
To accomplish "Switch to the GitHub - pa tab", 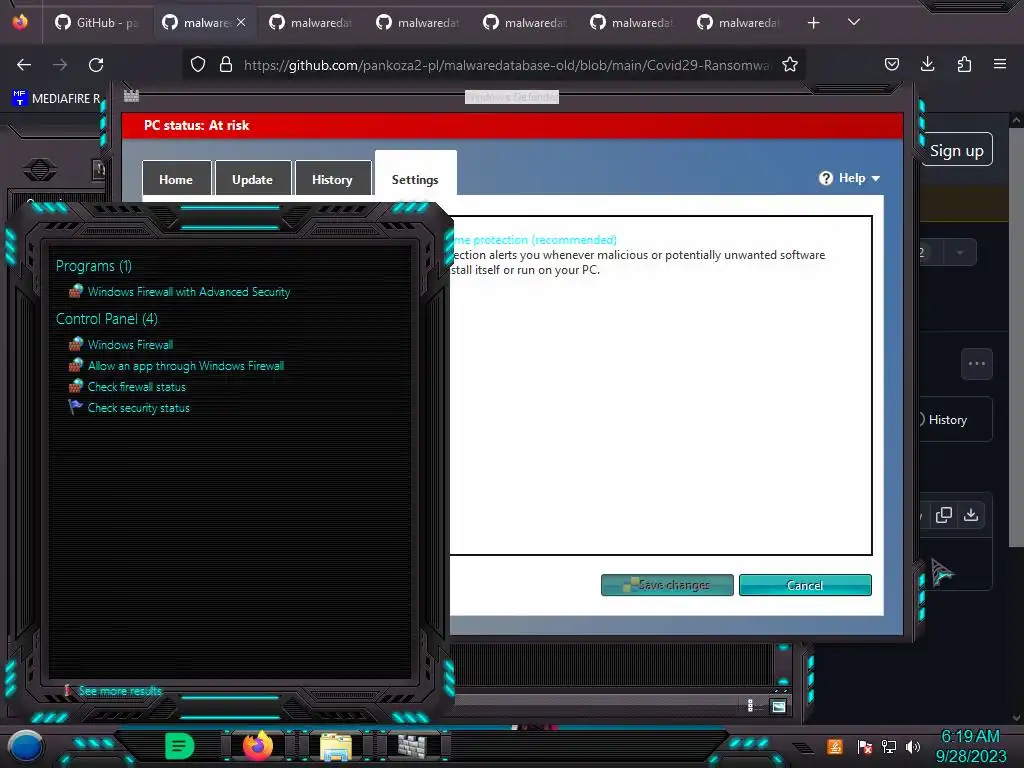I will pyautogui.click(x=97, y=23).
